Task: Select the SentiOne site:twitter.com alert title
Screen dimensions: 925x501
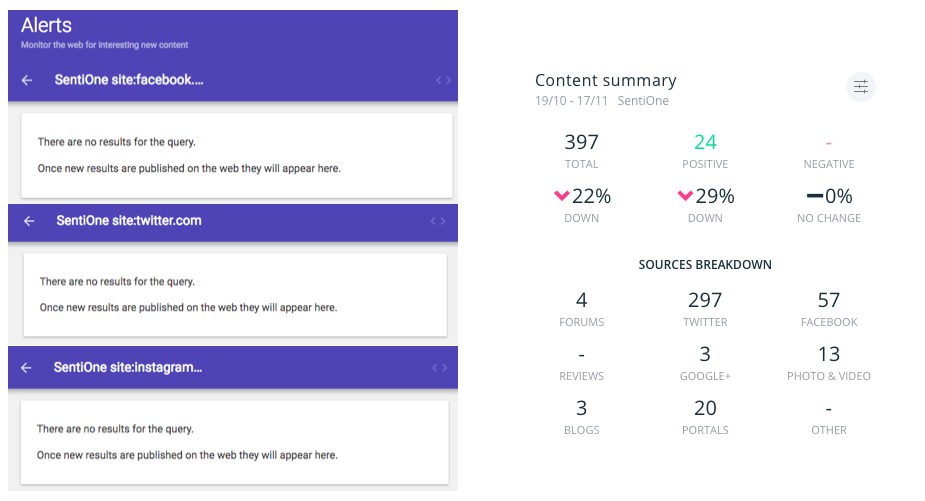Action: point(129,221)
